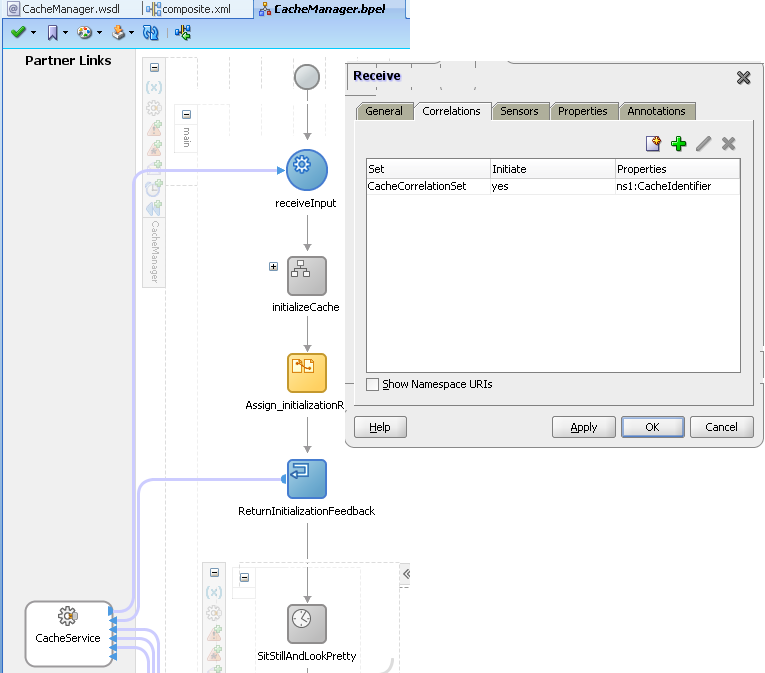Switch to the Sensors tab
Image resolution: width=765 pixels, height=673 pixels.
pyautogui.click(x=519, y=111)
